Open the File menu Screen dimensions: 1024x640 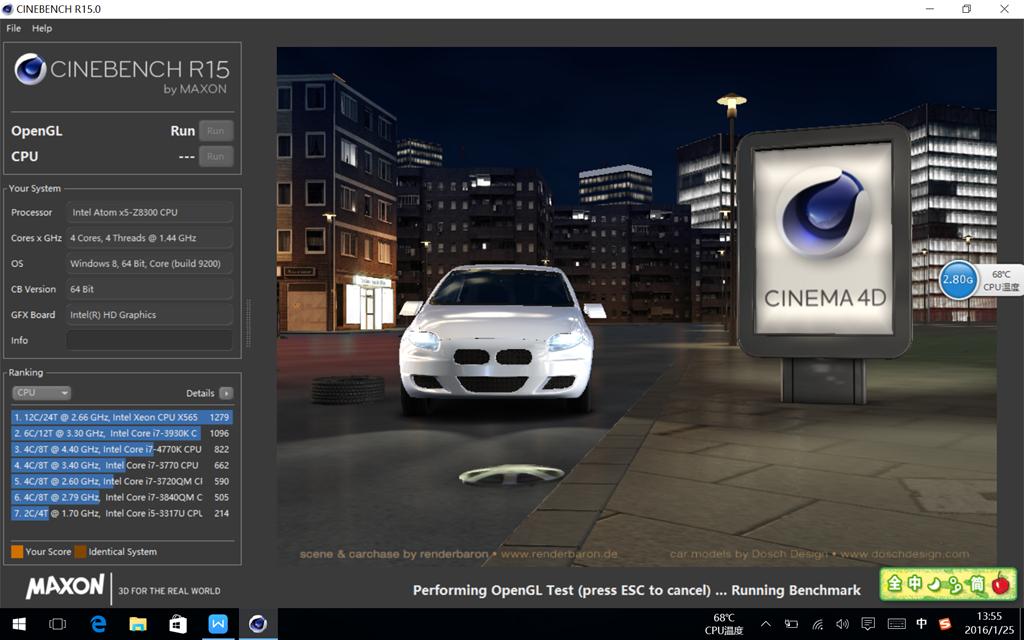click(x=14, y=28)
